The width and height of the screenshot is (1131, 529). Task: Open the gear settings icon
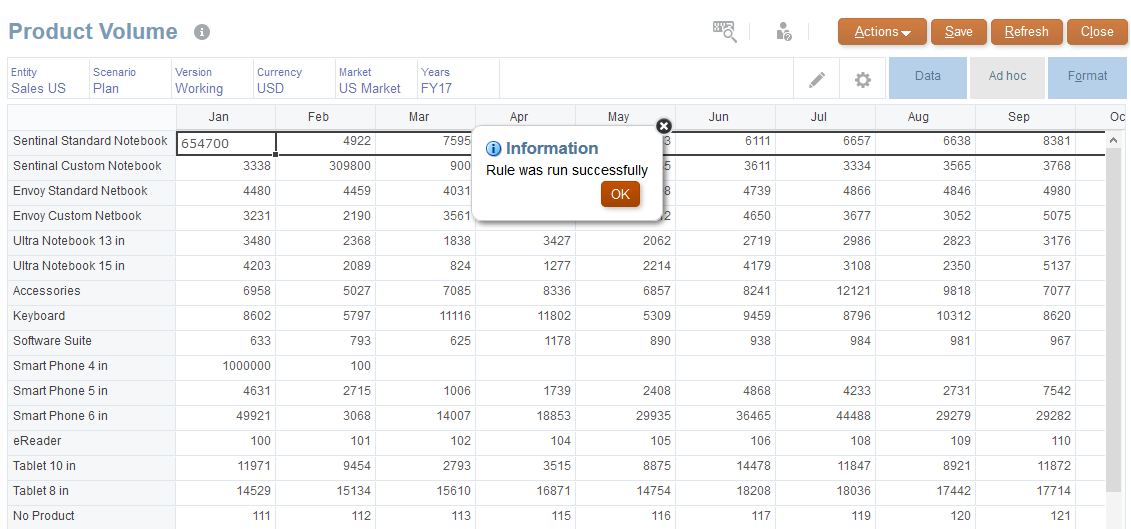(863, 79)
